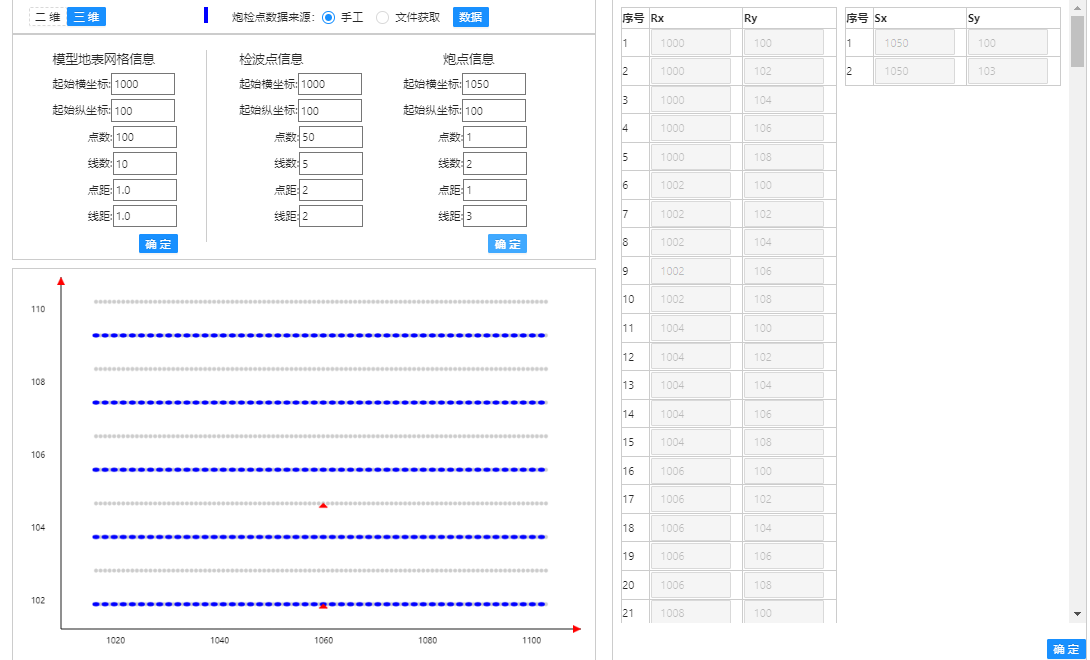
Task: Click 确定 under 模型地表网格信息
Action: pyautogui.click(x=158, y=244)
